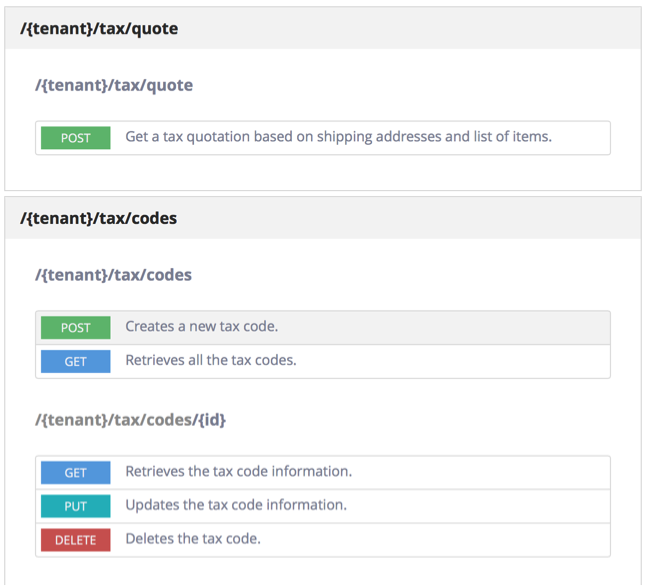The image size is (646, 586).
Task: Open 'Creates a new tax code.' operation
Action: tap(201, 326)
